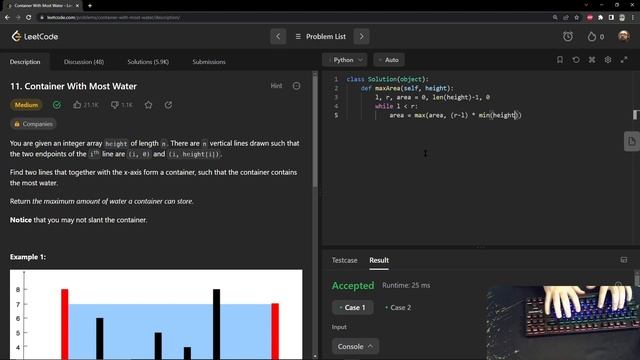This screenshot has width=640, height=360.
Task: Click the feedback icon beside Hint
Action: (x=296, y=86)
